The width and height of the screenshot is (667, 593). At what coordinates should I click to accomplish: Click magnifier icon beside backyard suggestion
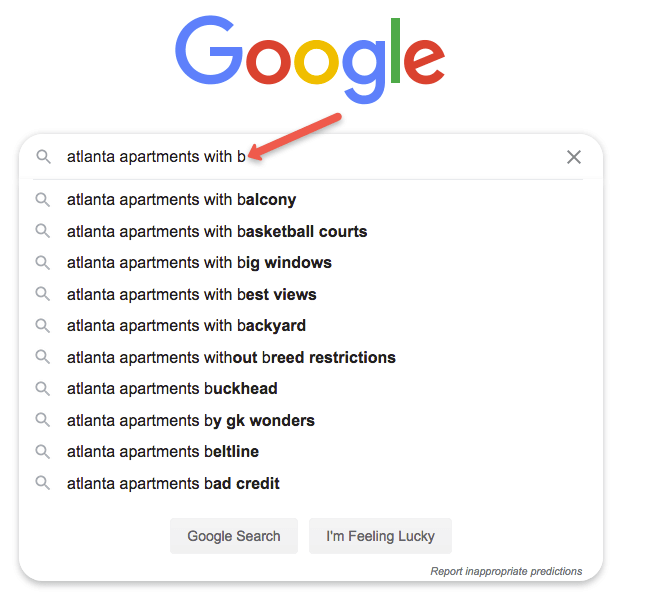43,325
